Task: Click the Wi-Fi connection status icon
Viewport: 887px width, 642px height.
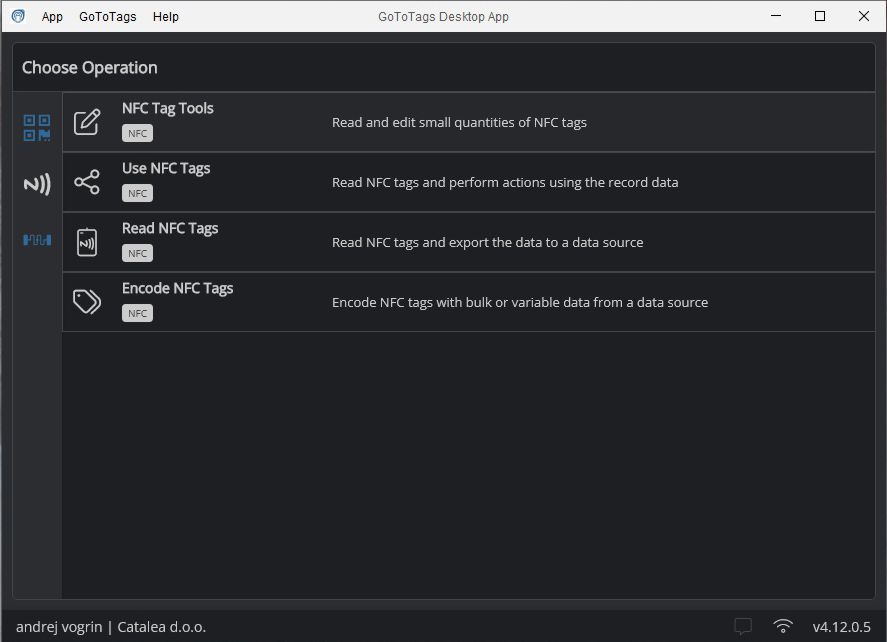Action: click(x=783, y=627)
